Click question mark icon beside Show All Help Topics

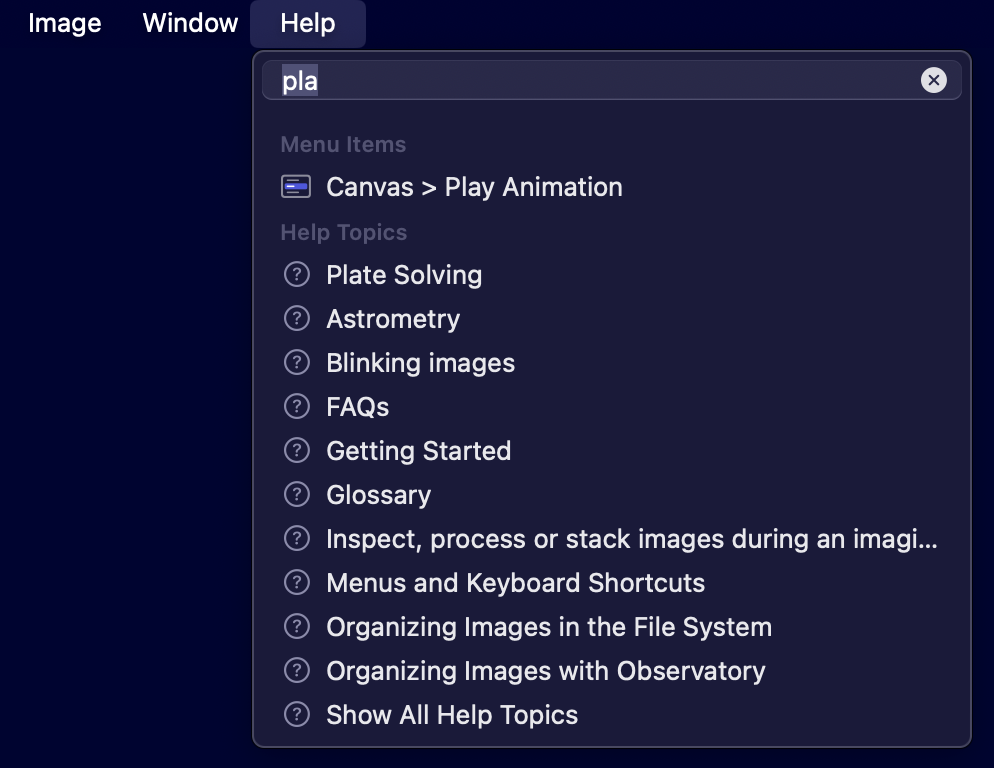click(297, 714)
